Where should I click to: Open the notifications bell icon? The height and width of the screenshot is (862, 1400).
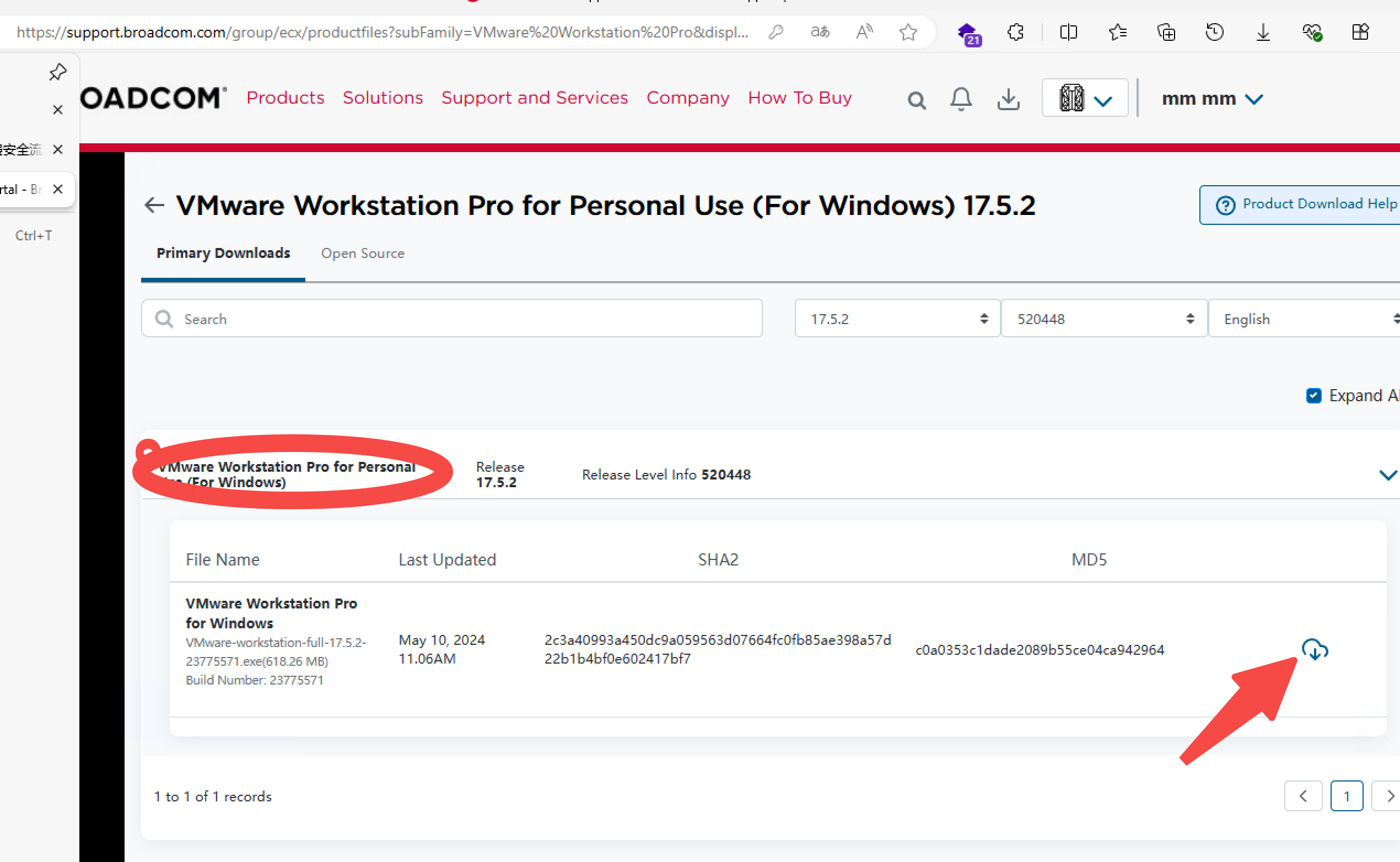961,99
